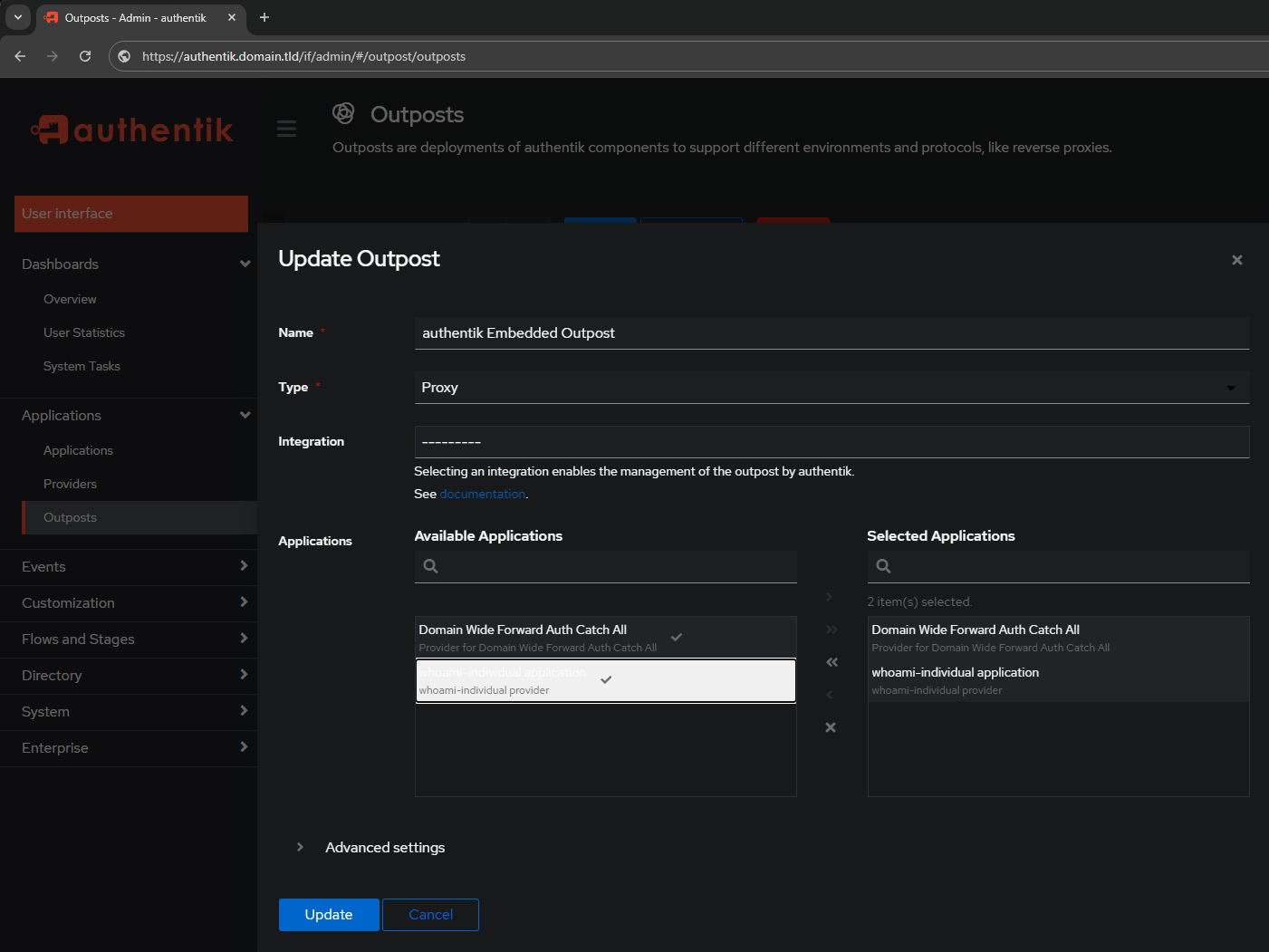This screenshot has width=1269, height=952.
Task: Click the Selected Applications search icon
Action: [884, 566]
